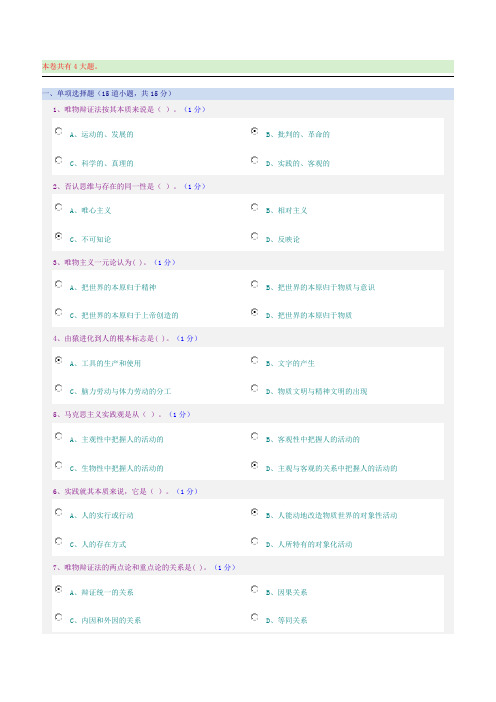The height and width of the screenshot is (702, 496).
Task: Select 人的实行或行动 in question 6
Action: pos(59,512)
